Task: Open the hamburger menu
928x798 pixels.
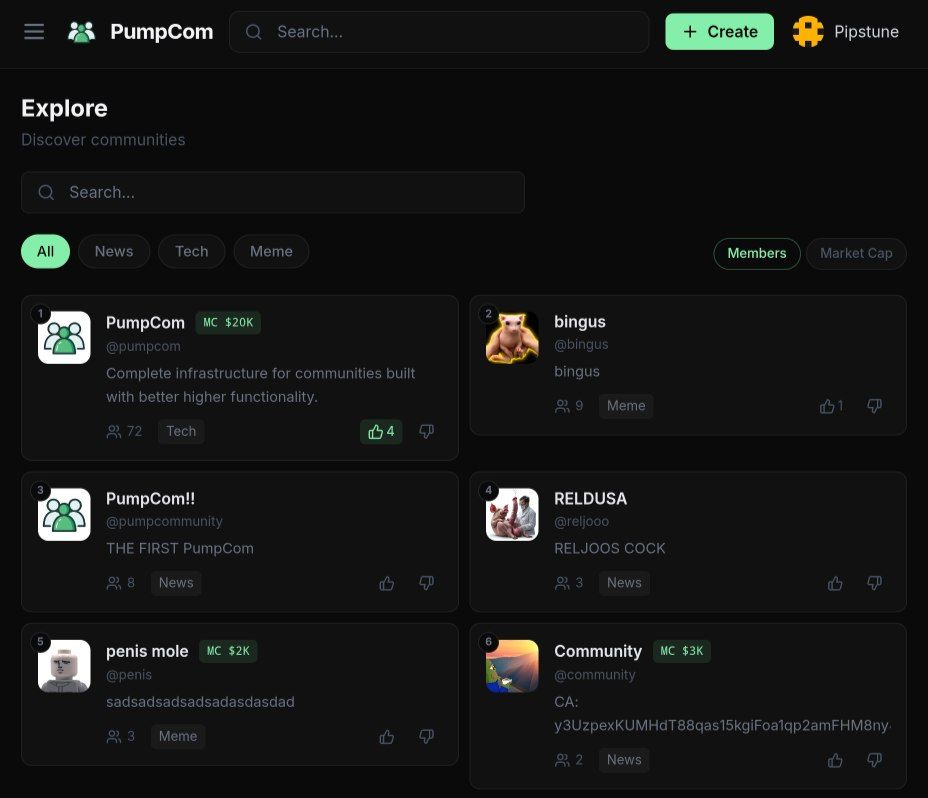Action: pos(34,31)
